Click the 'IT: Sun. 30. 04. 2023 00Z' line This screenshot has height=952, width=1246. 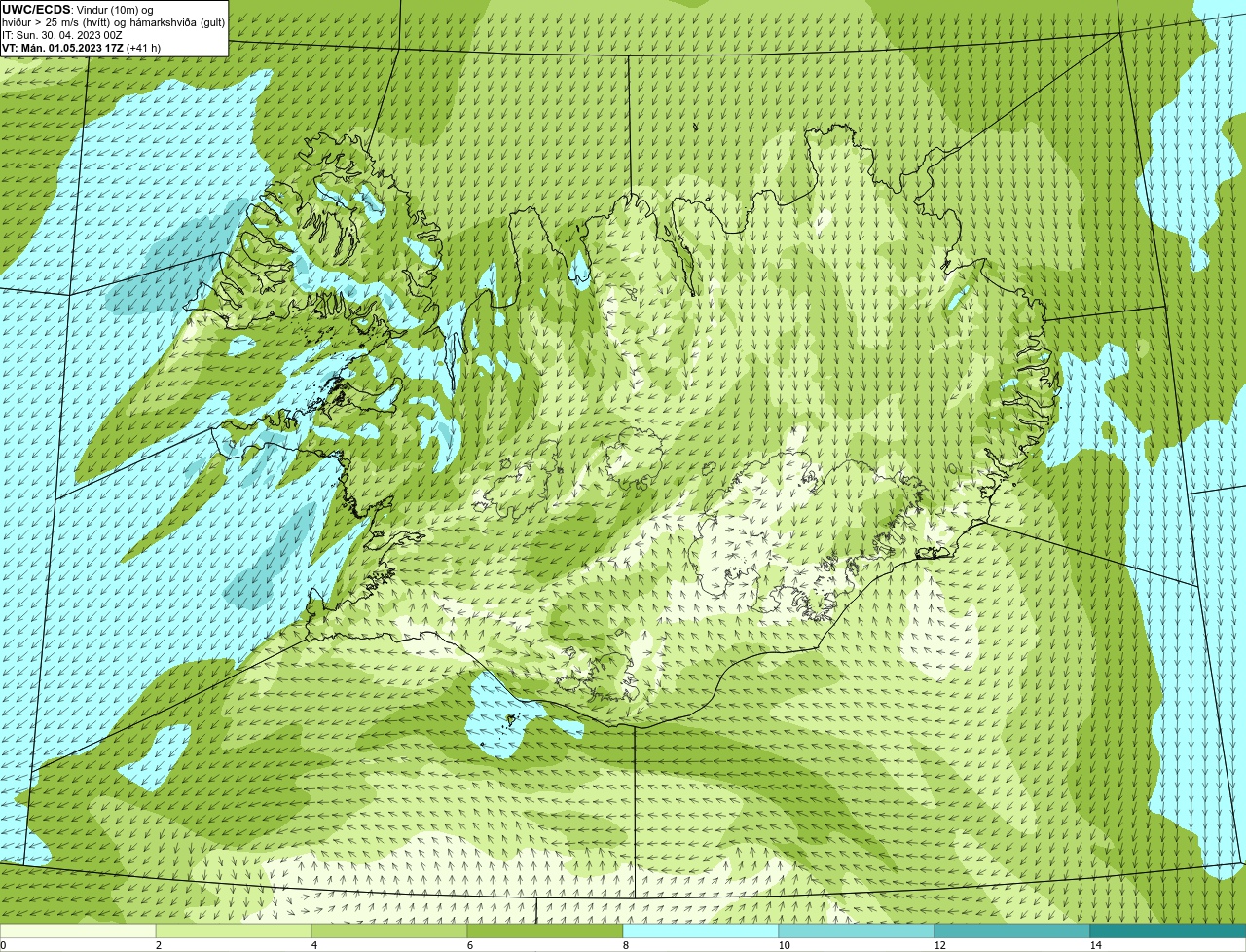coord(62,35)
